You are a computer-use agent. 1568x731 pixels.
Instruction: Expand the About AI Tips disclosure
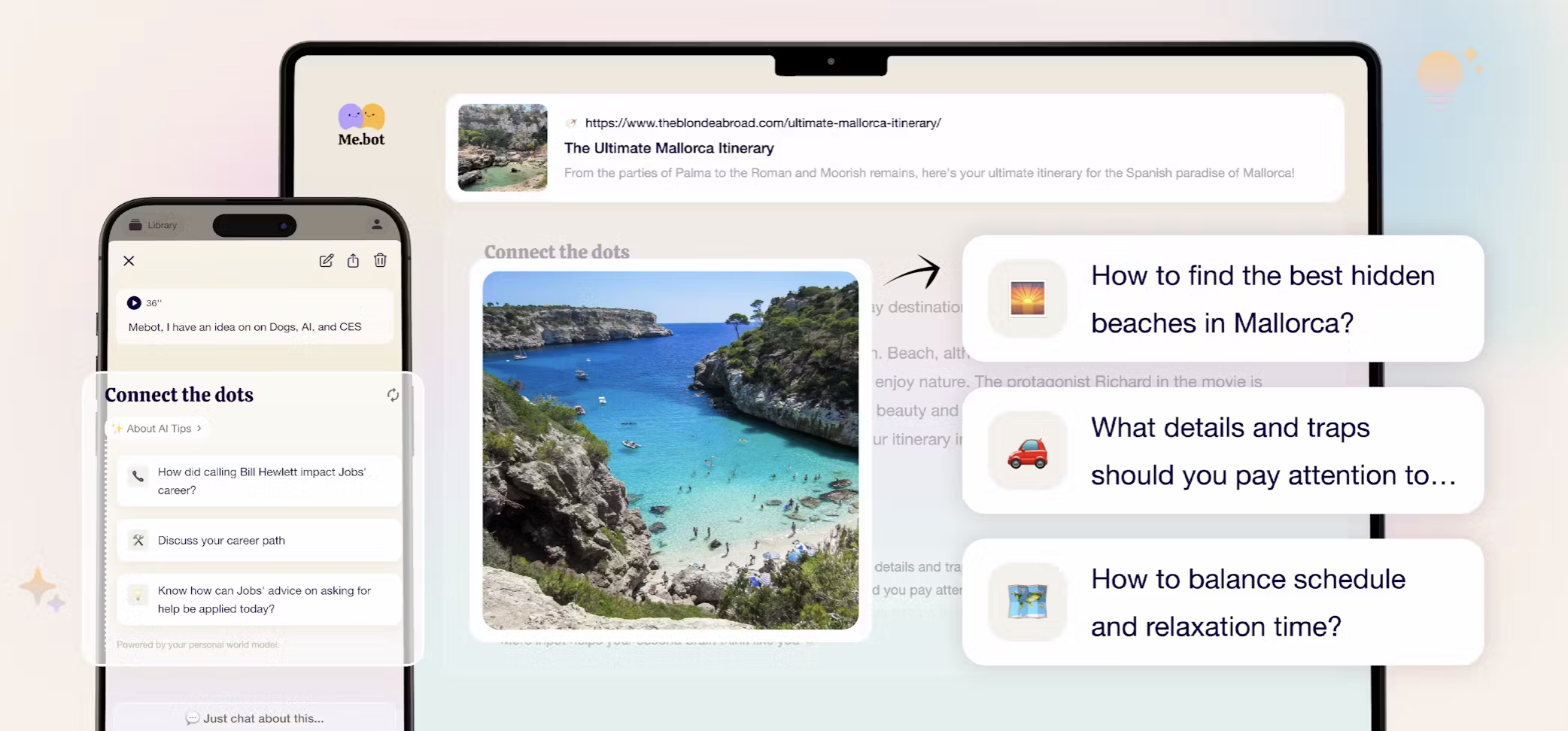[x=156, y=428]
